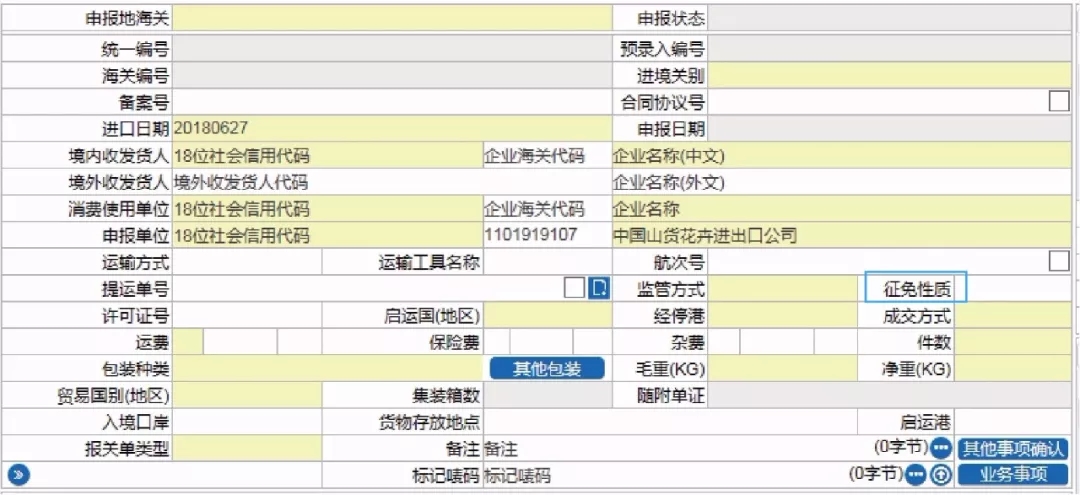
Task: Tick the 合同协议号 row checkbox
Action: pos(1058,102)
